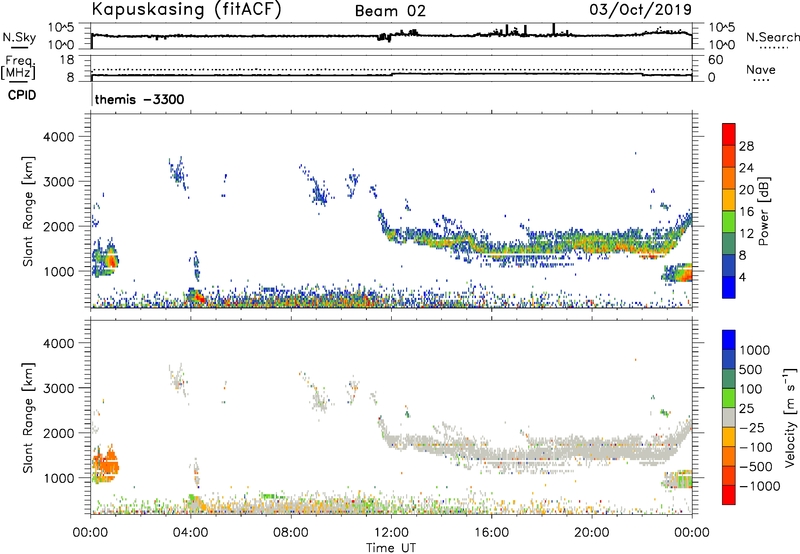This screenshot has width=800, height=554.
Task: Click the '2000' tick on velocity panel axis
Action: coord(59,433)
